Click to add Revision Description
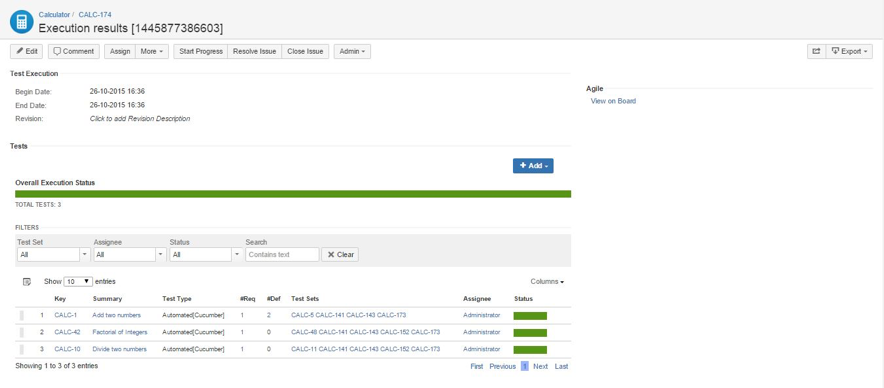Image resolution: width=884 pixels, height=388 pixels. (140, 119)
